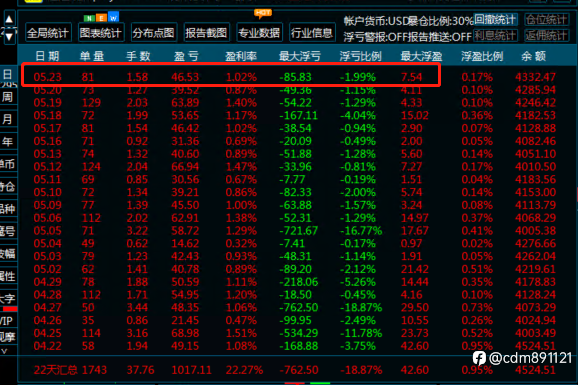Select the 05.11 date row
The width and height of the screenshot is (578, 385).
(x=48, y=179)
